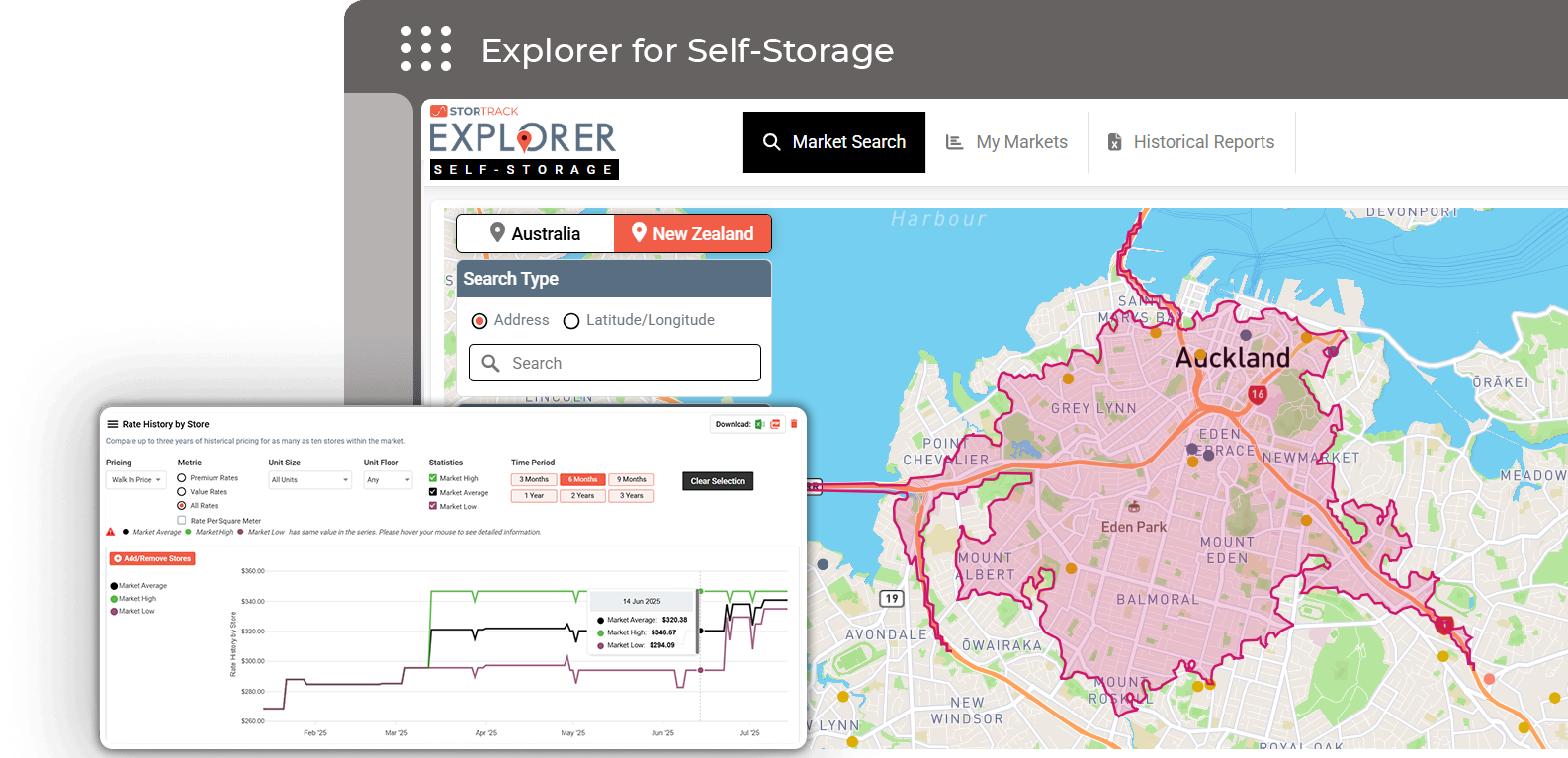Click the StorTrack Explorer logo
This screenshot has width=1568, height=758.
pyautogui.click(x=523, y=141)
